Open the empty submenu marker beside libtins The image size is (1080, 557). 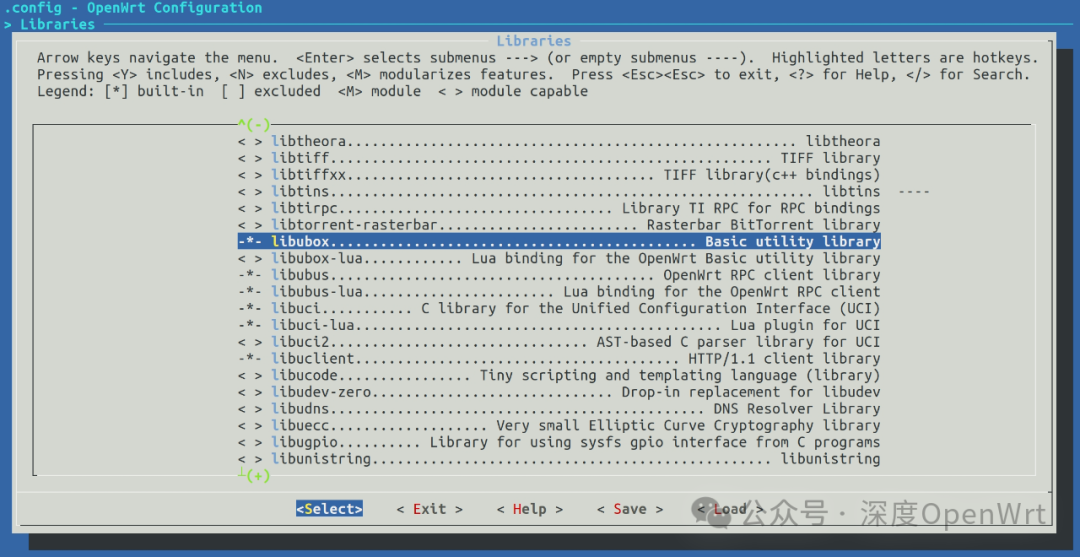tap(914, 191)
